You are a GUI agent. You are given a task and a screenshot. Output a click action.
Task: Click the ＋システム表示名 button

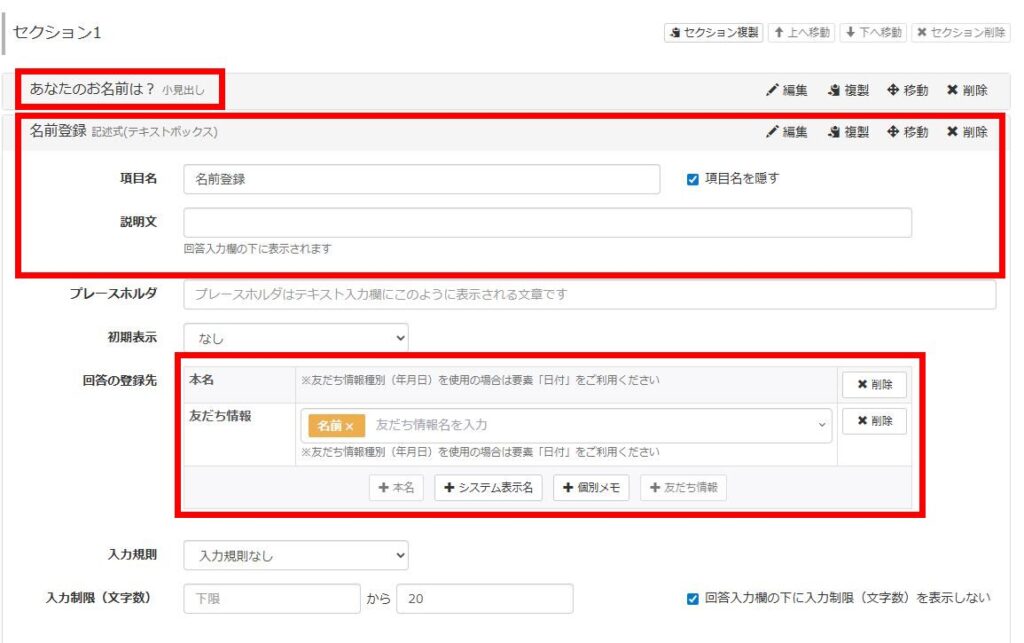(x=488, y=488)
